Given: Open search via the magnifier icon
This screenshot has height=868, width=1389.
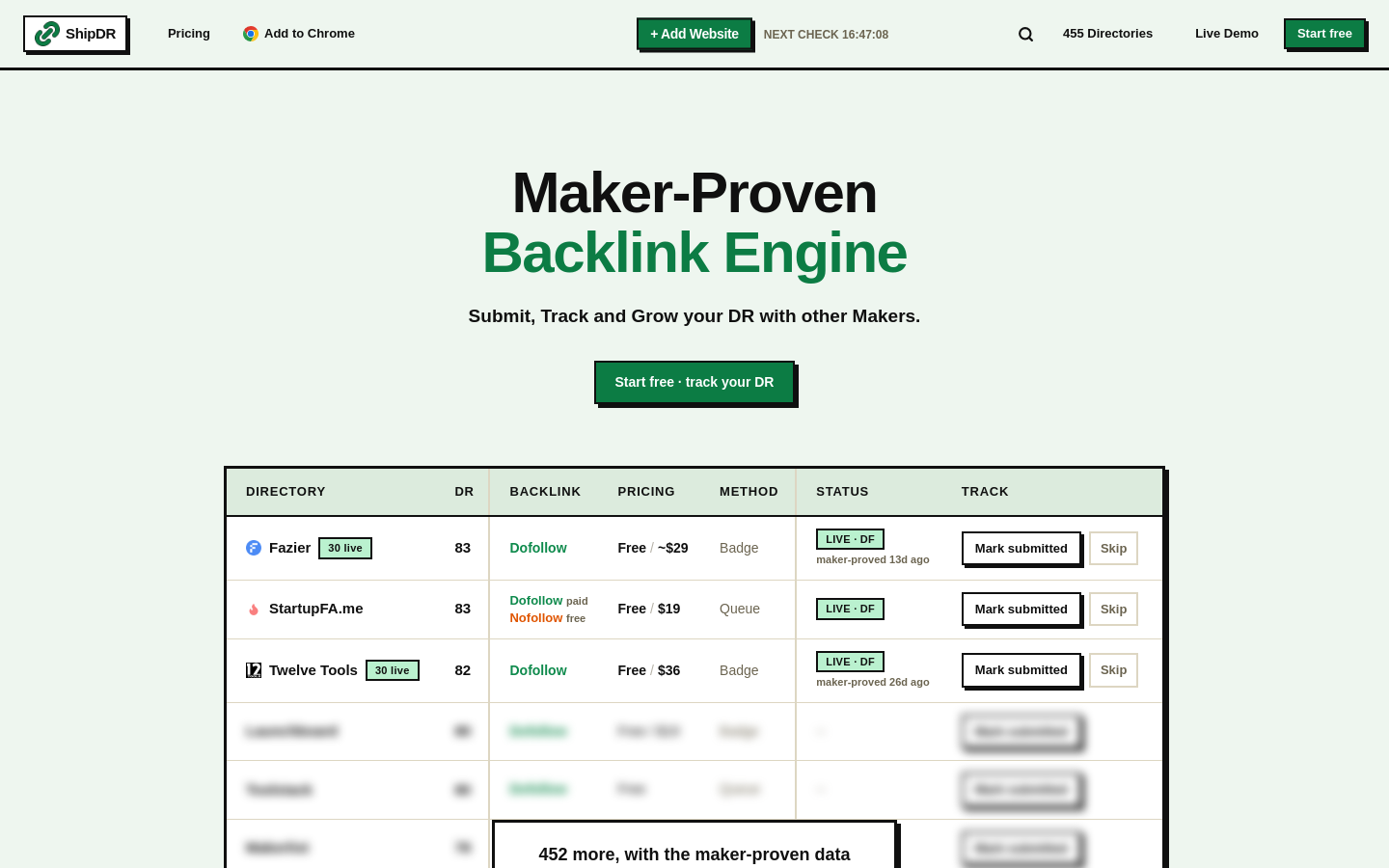Looking at the screenshot, I should [x=1025, y=34].
